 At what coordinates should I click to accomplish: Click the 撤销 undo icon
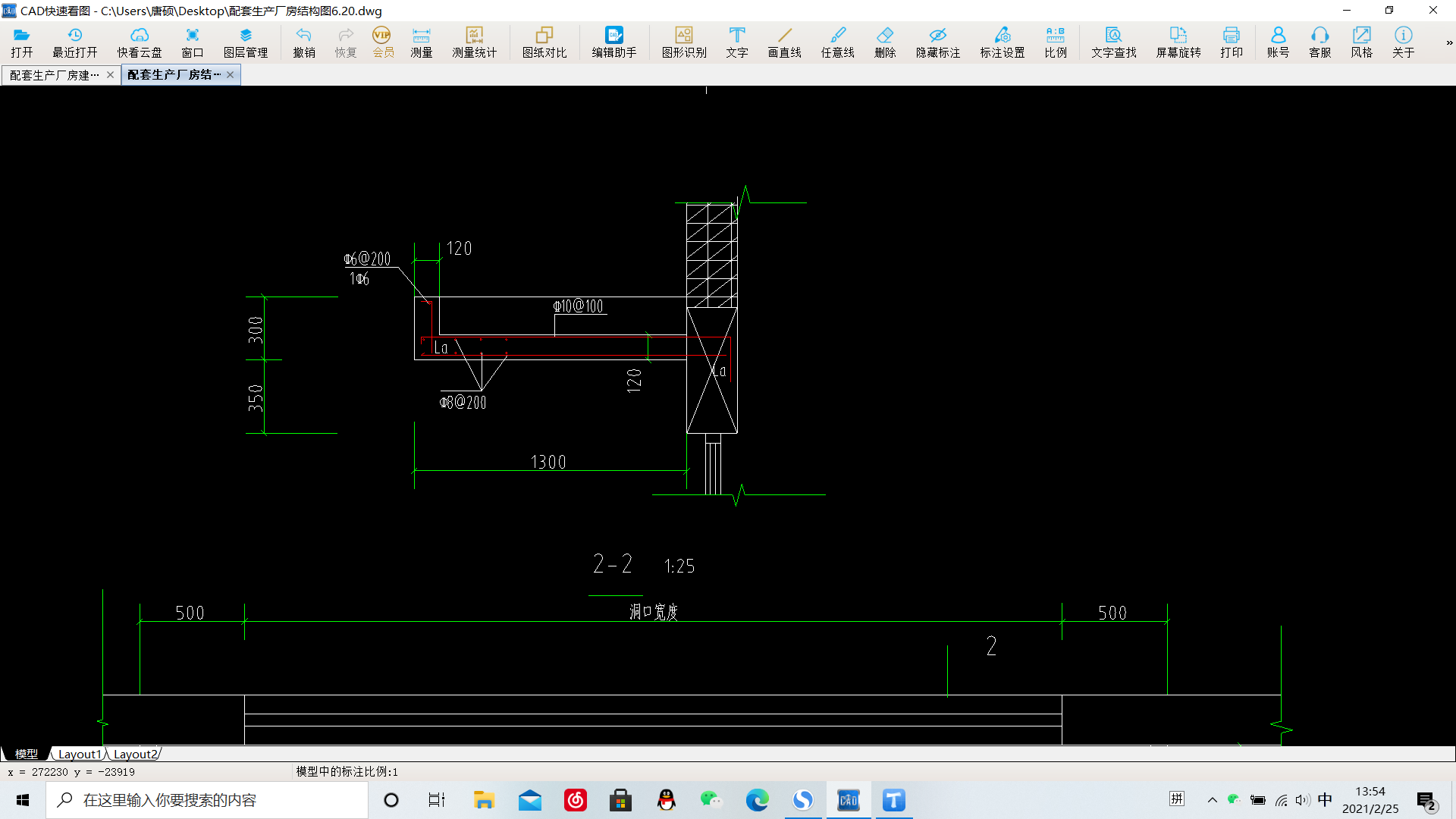[x=304, y=42]
